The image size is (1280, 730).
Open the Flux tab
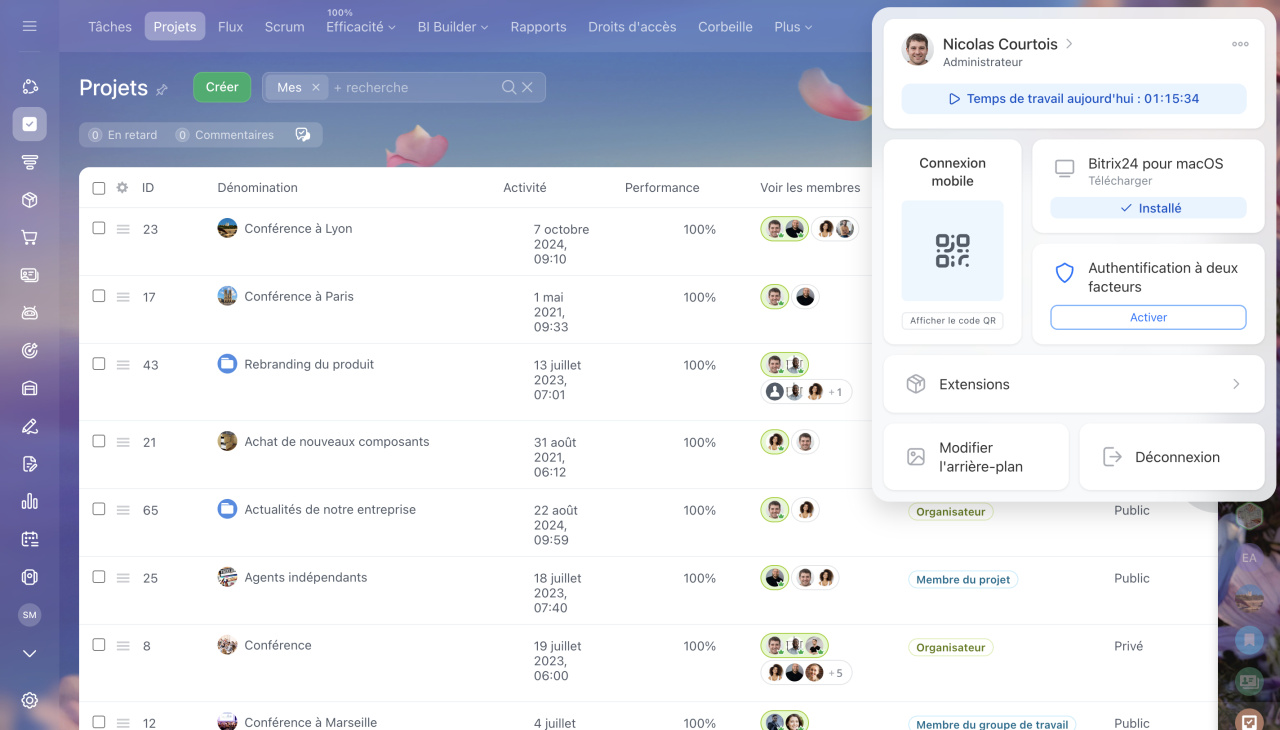coord(230,27)
